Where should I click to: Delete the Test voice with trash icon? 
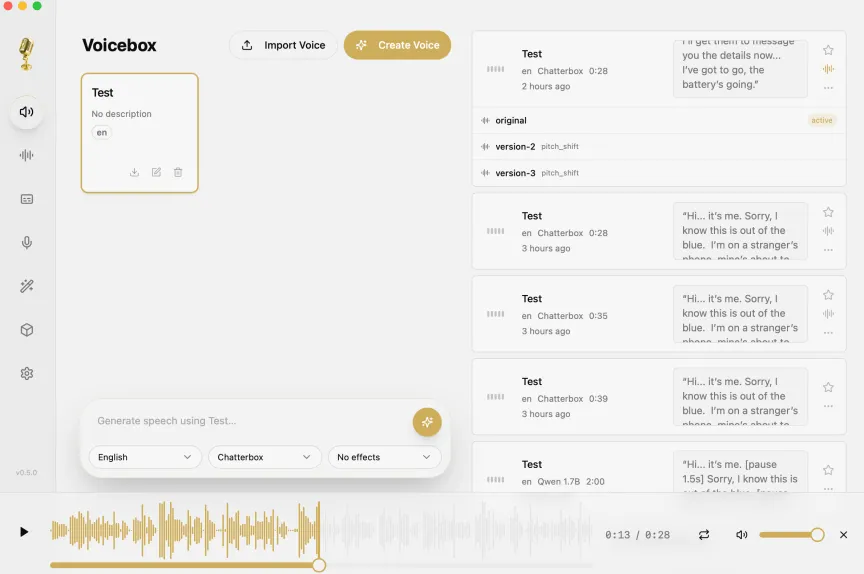click(178, 172)
